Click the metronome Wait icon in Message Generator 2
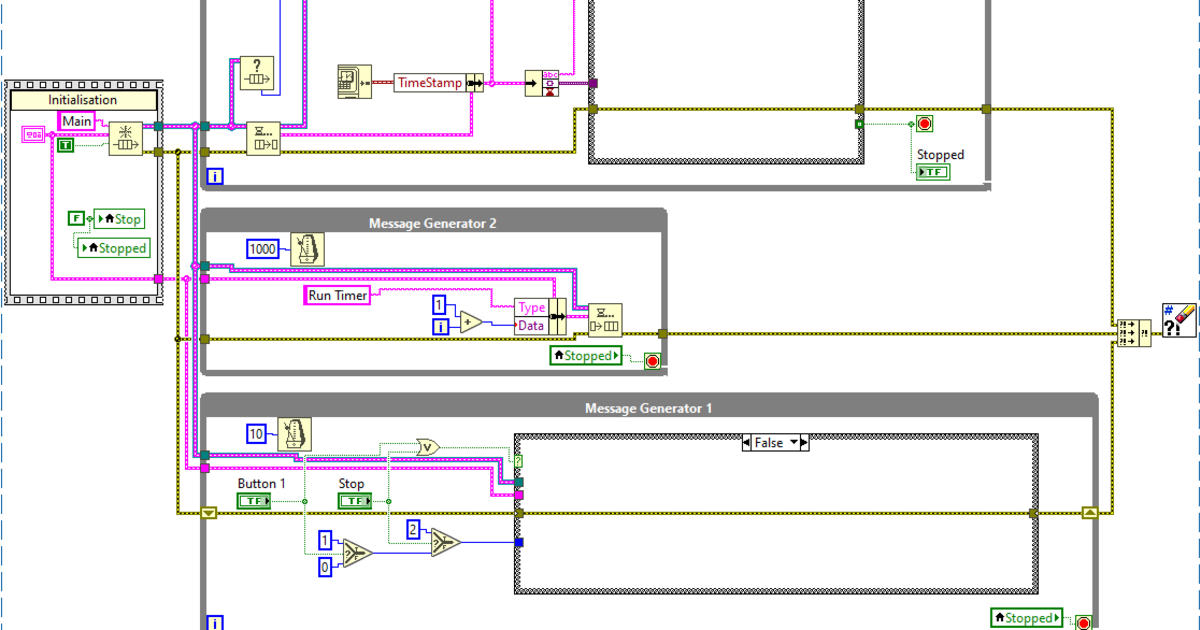1200x630 pixels. 306,248
